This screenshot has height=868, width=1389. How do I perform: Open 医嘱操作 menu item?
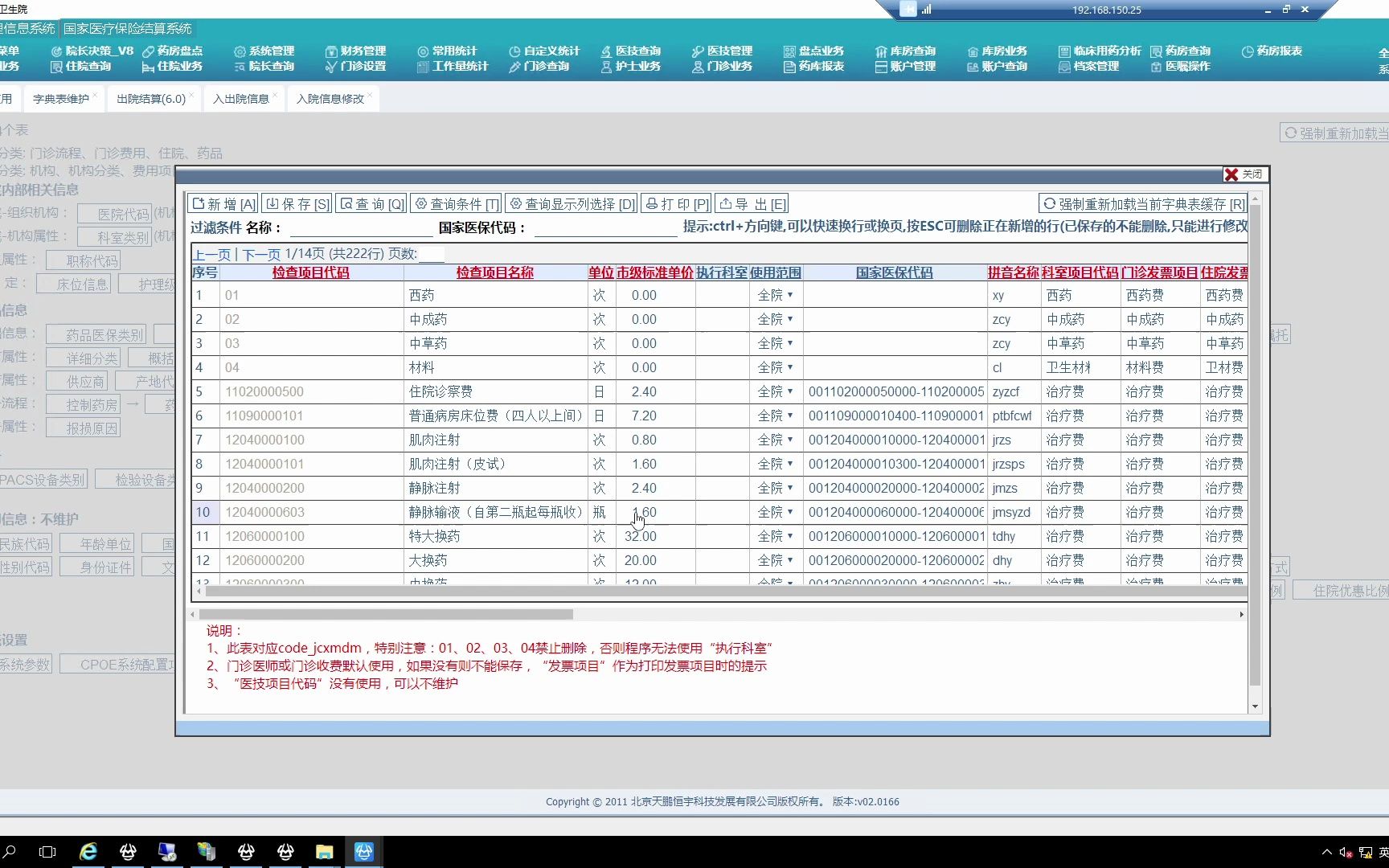coord(1181,66)
